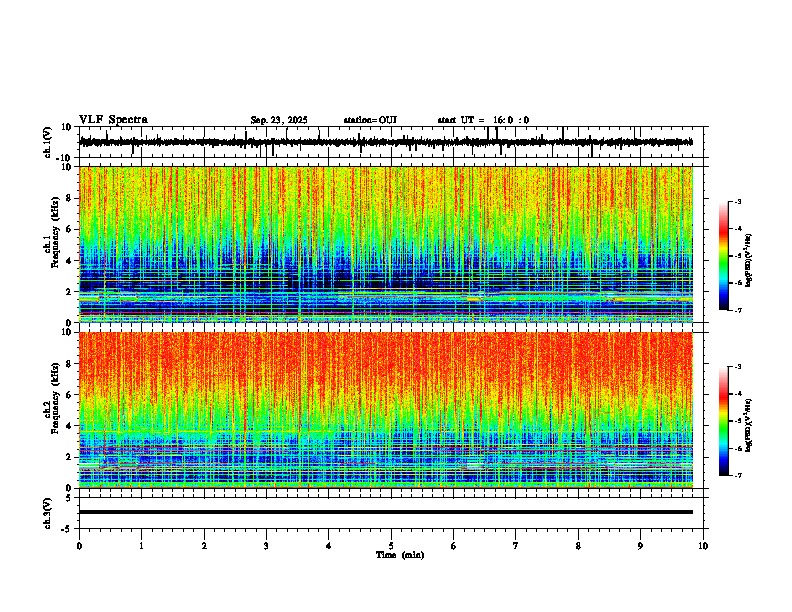This screenshot has height=612, width=792.
Task: Click the ch.2 color bar log PSD label
Action: [x=749, y=426]
